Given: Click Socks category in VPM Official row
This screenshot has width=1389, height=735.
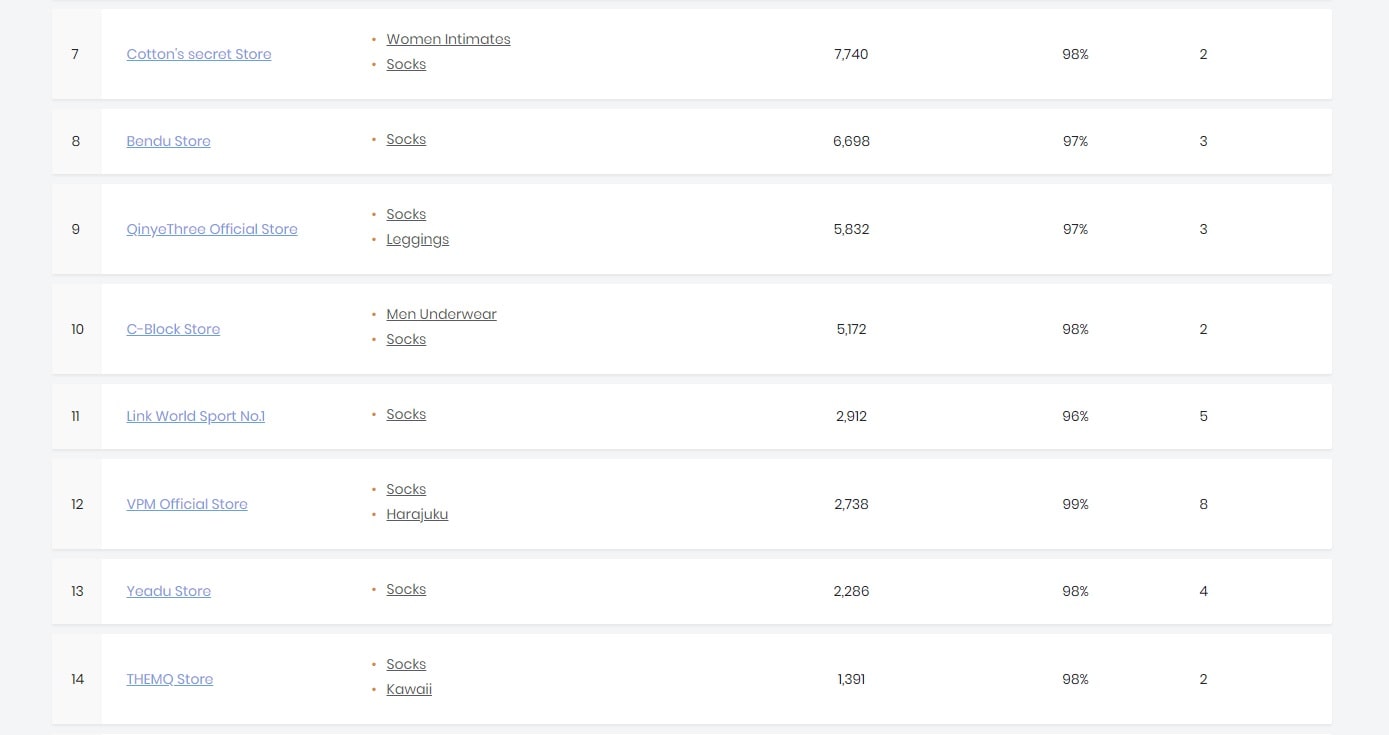Looking at the screenshot, I should click(x=406, y=489).
